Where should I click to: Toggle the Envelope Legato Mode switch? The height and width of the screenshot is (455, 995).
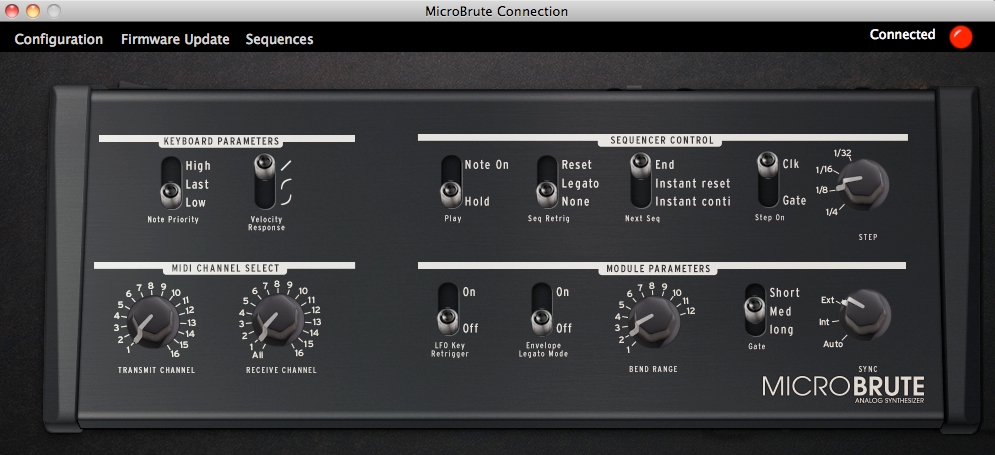pyautogui.click(x=542, y=308)
